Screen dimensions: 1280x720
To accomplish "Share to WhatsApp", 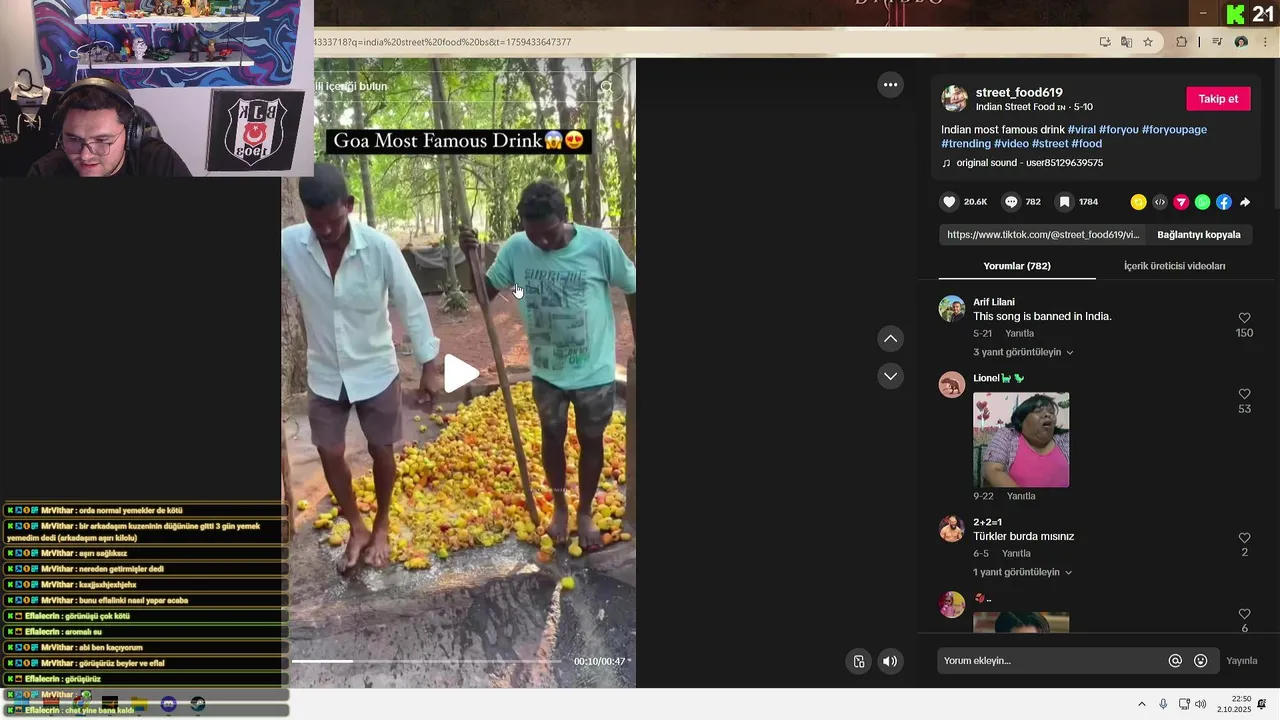I will 1202,202.
